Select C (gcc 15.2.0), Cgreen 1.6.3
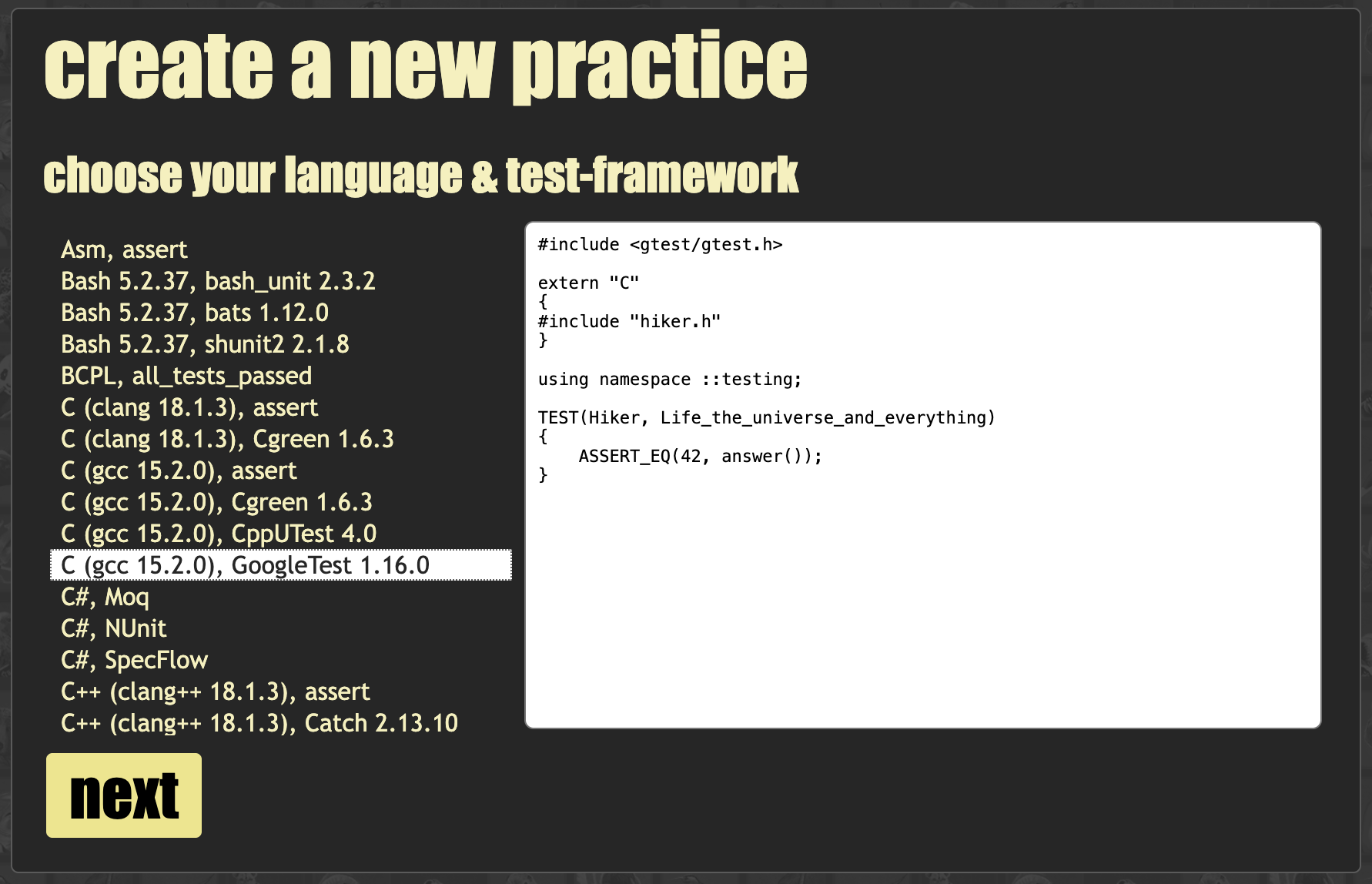 216,502
